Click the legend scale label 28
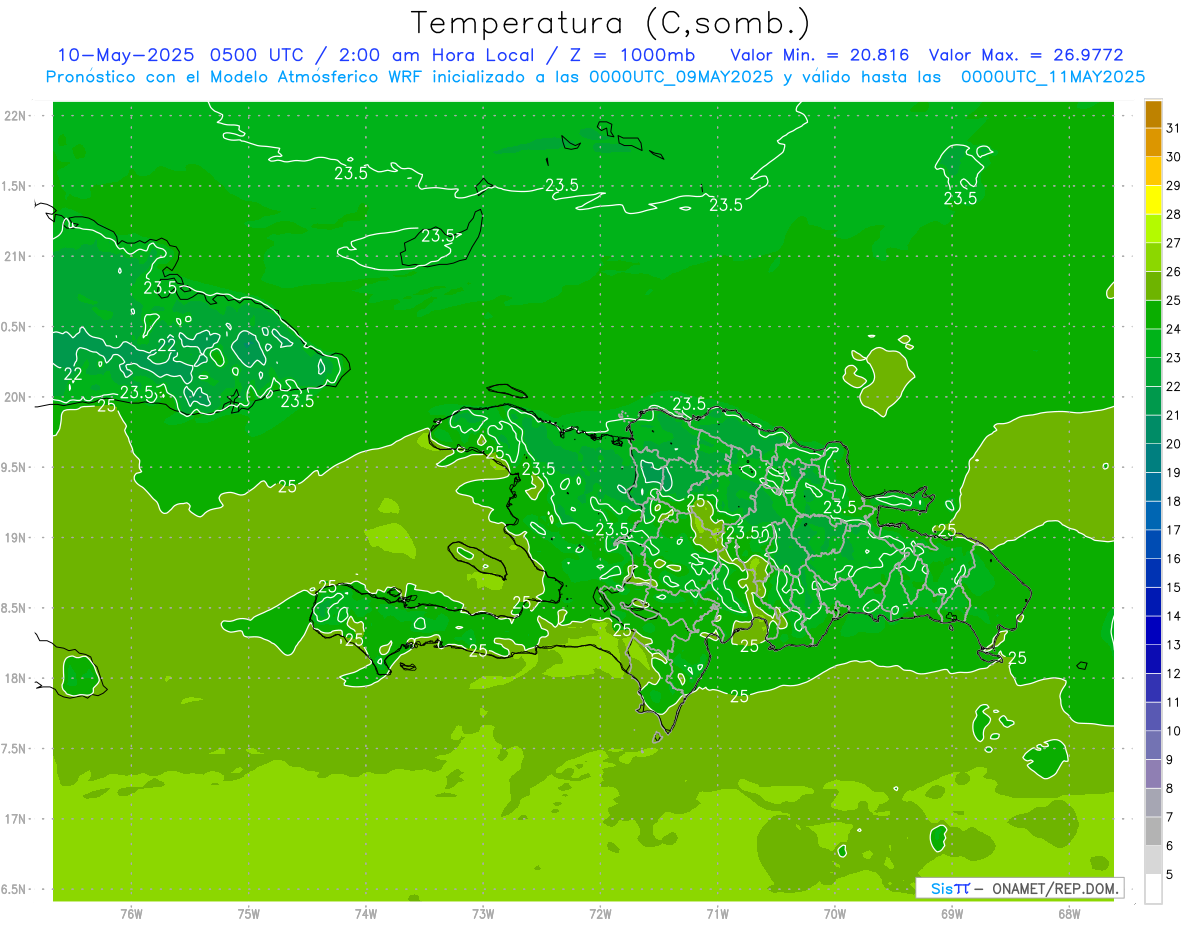This screenshot has height=927, width=1200. click(x=1173, y=214)
